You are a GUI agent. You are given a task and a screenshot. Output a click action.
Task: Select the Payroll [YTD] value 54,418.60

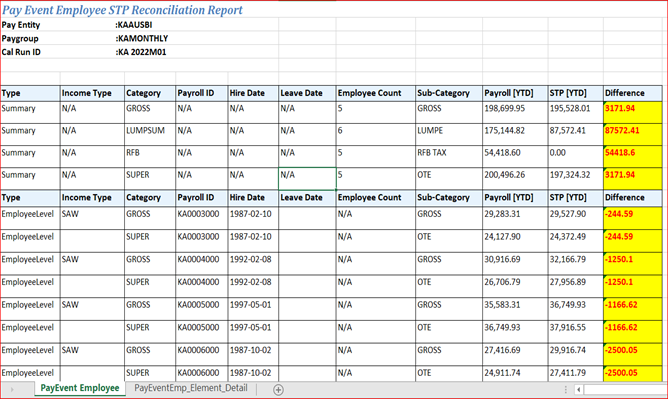coord(515,157)
